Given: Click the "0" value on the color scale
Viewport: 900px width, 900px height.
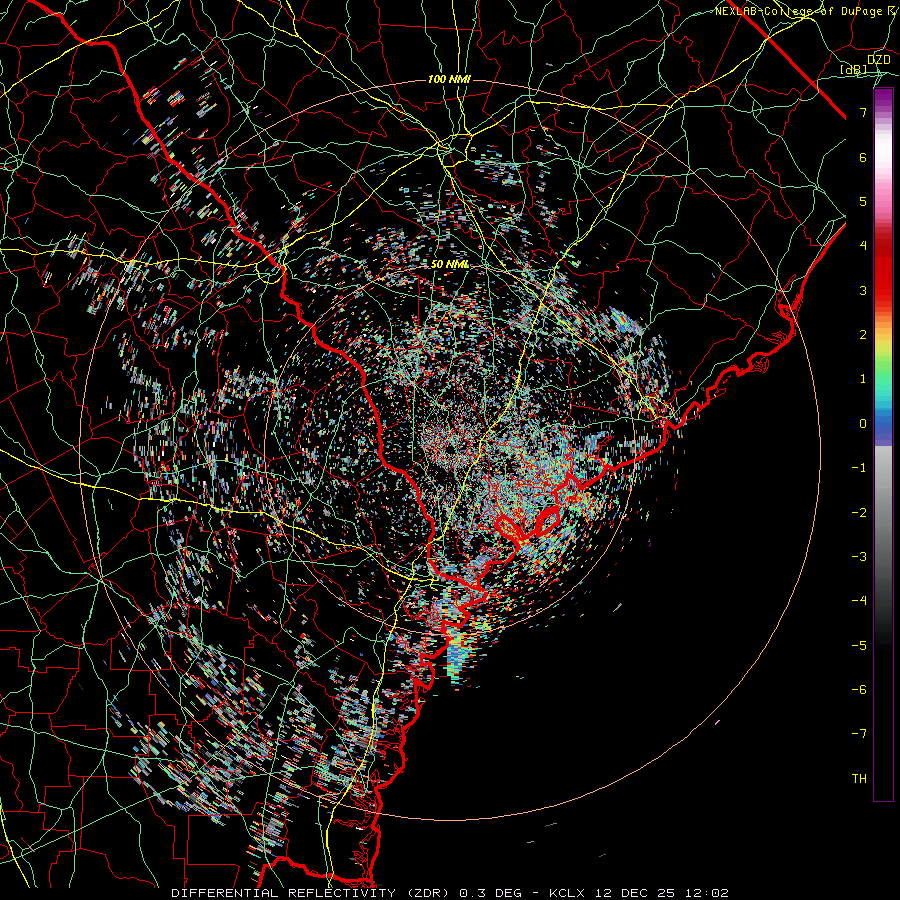Looking at the screenshot, I should click(863, 424).
